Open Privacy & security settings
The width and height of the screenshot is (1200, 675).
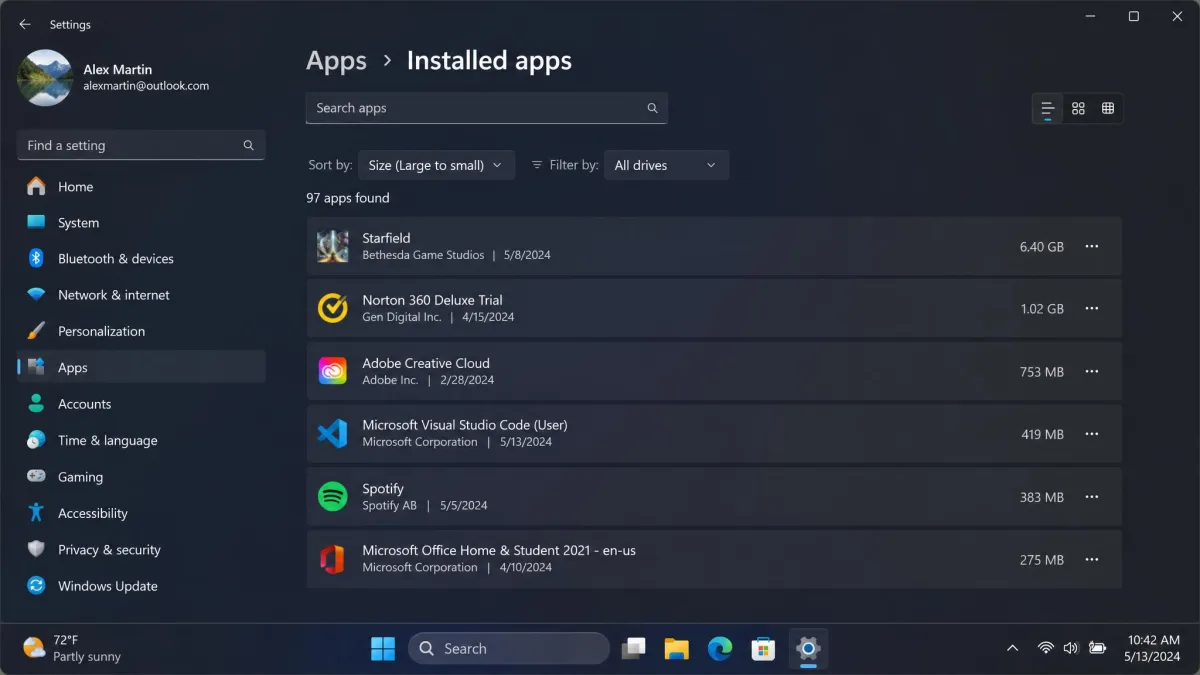point(141,549)
